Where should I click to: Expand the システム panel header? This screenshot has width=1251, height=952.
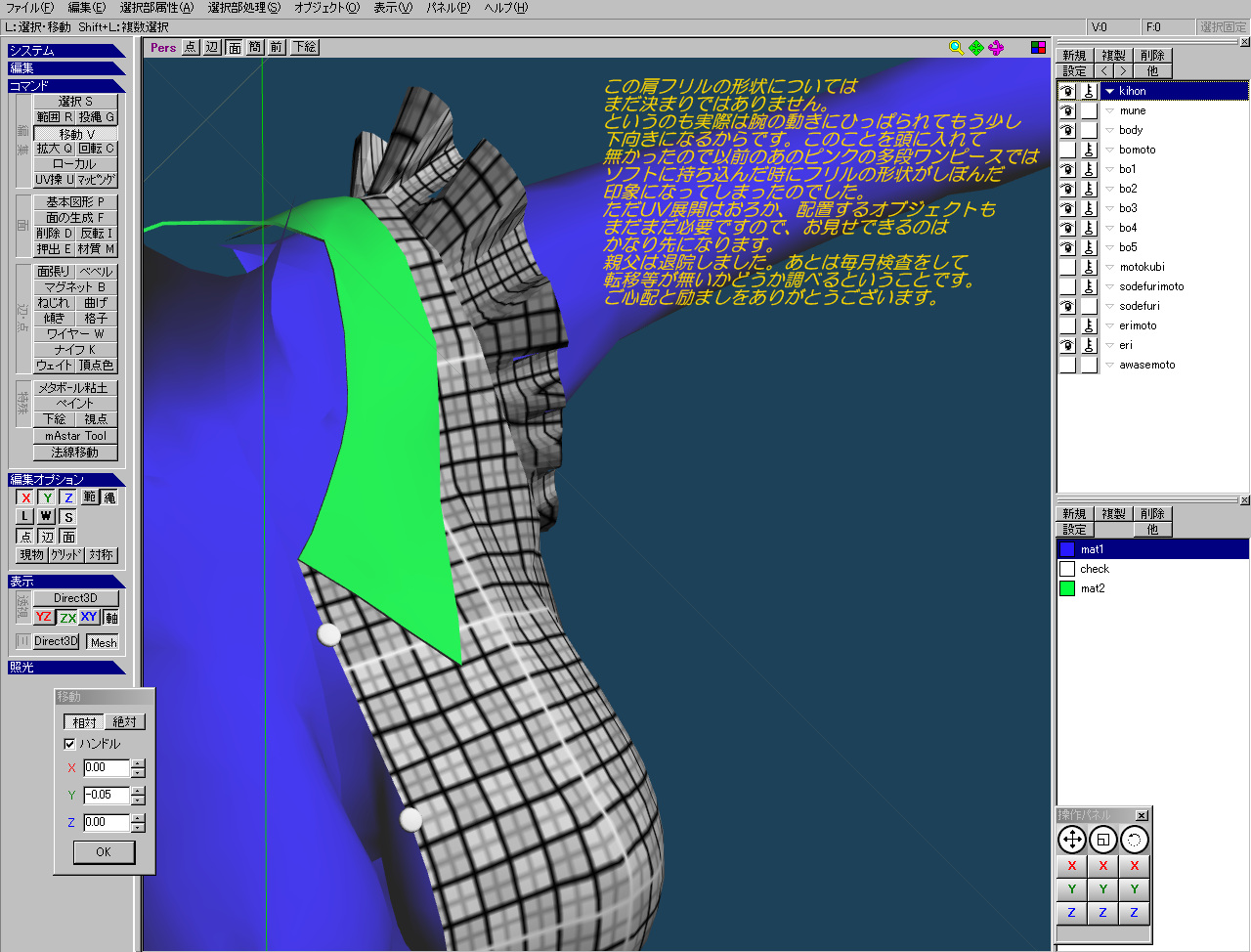66,51
